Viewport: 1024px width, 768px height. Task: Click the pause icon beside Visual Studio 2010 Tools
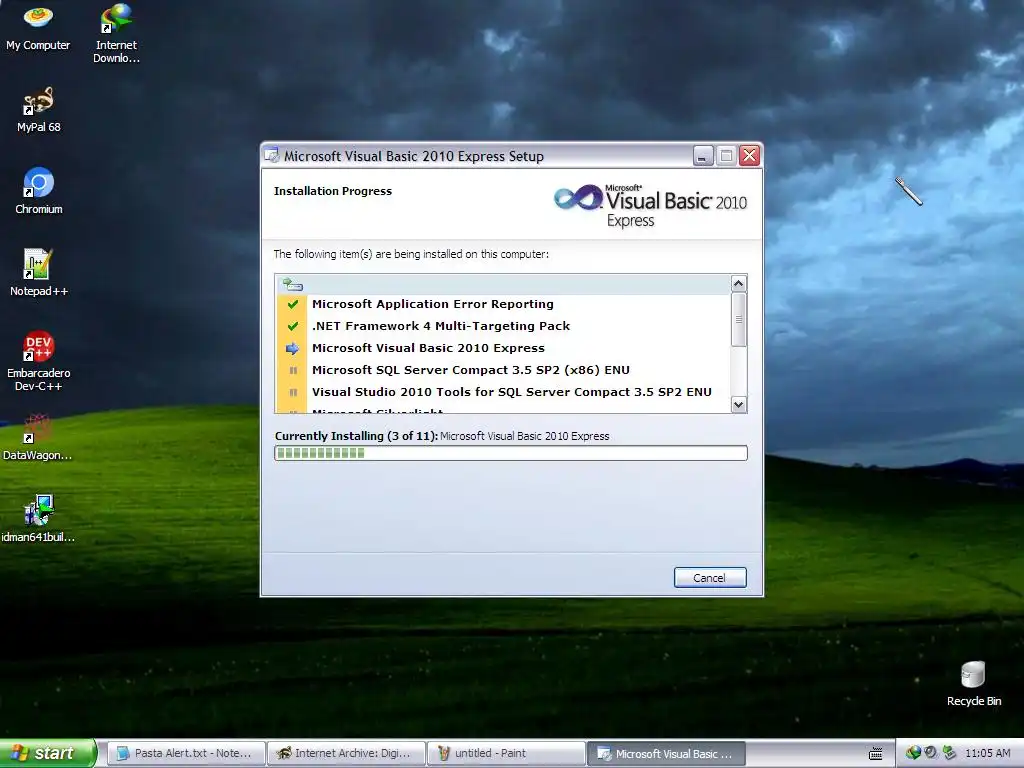click(x=293, y=392)
